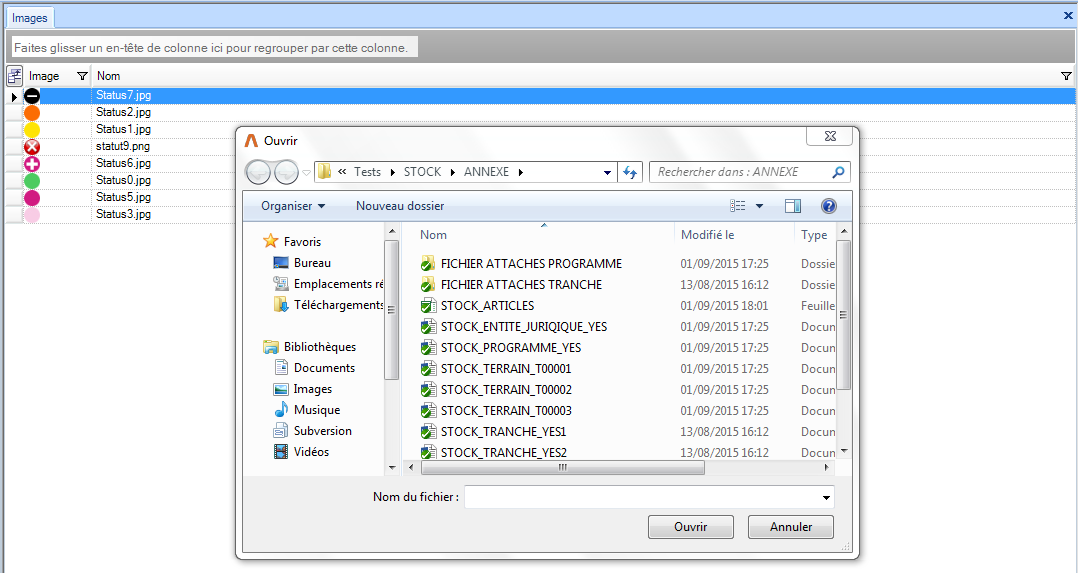Open the column chooser icon in grid header

coord(15,76)
